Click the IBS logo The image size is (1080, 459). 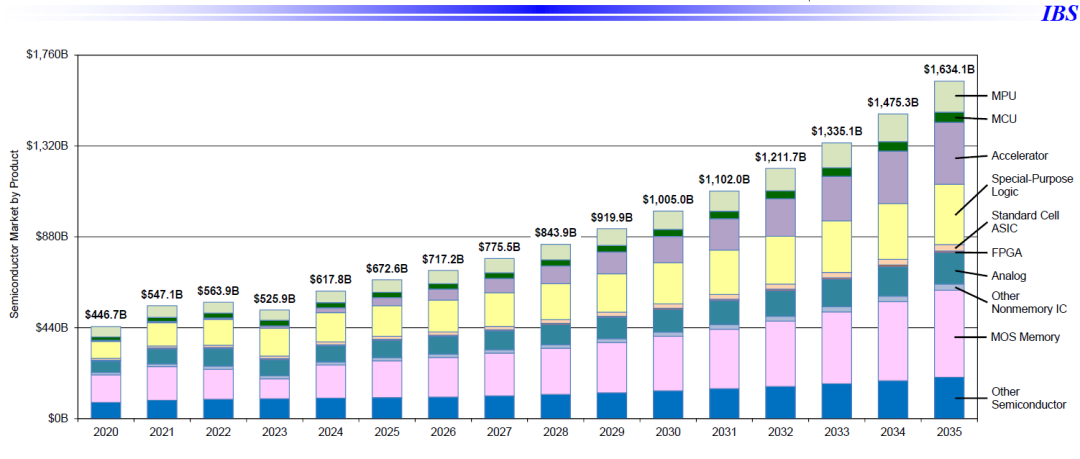(1058, 14)
